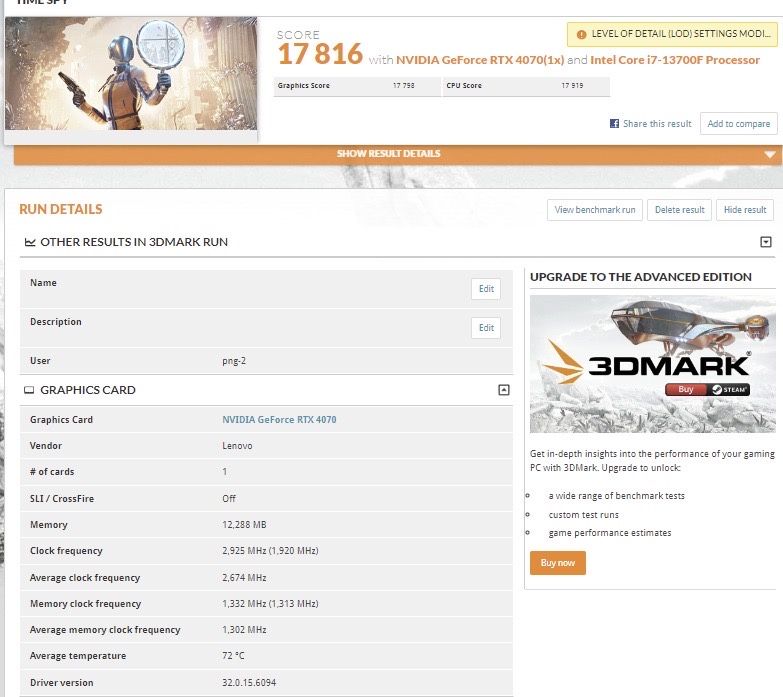Click the Memory value 12,288 MB
Screen dimensions: 783x697
(x=244, y=524)
